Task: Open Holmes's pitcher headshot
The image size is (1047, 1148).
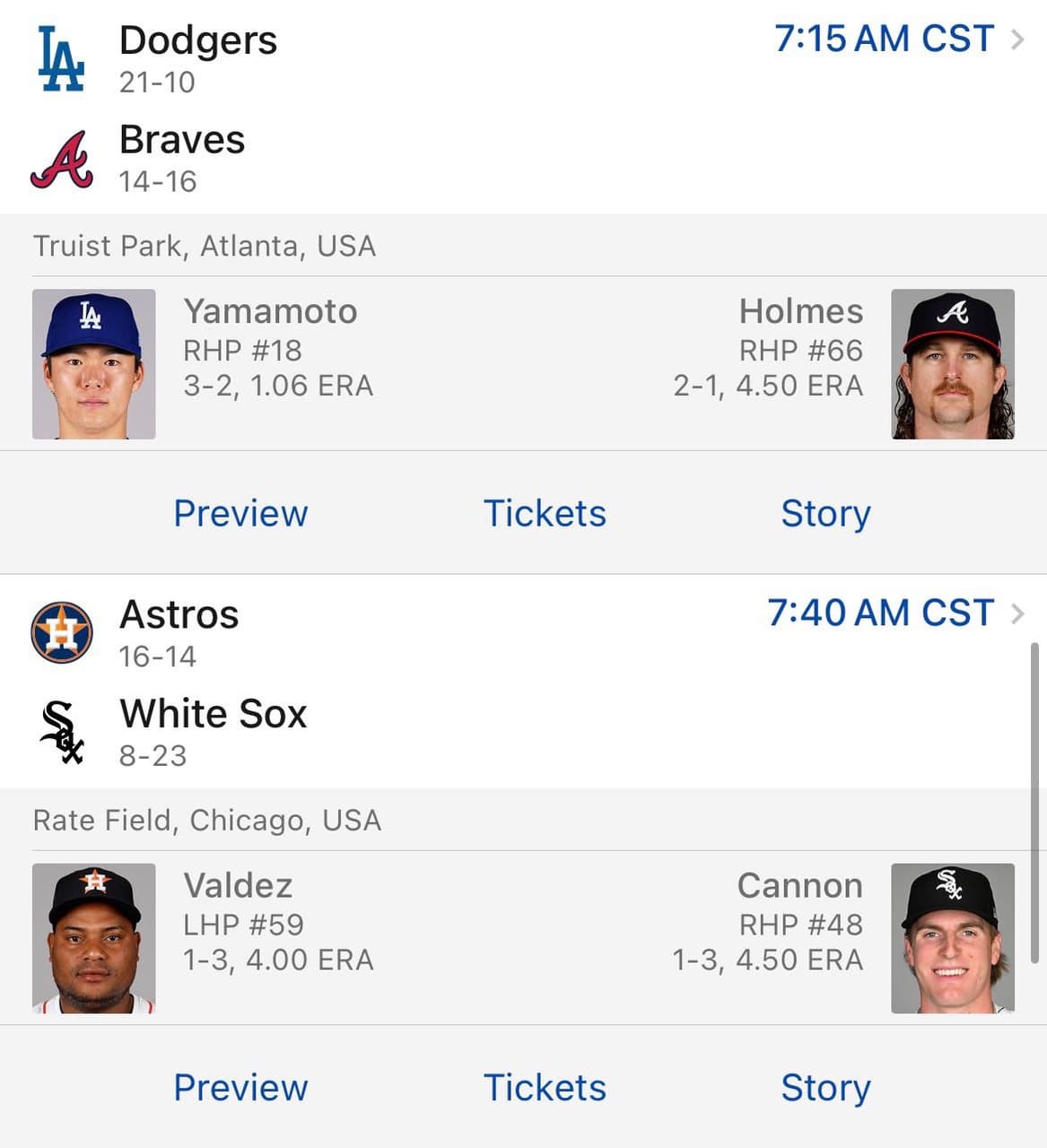Action: [952, 364]
